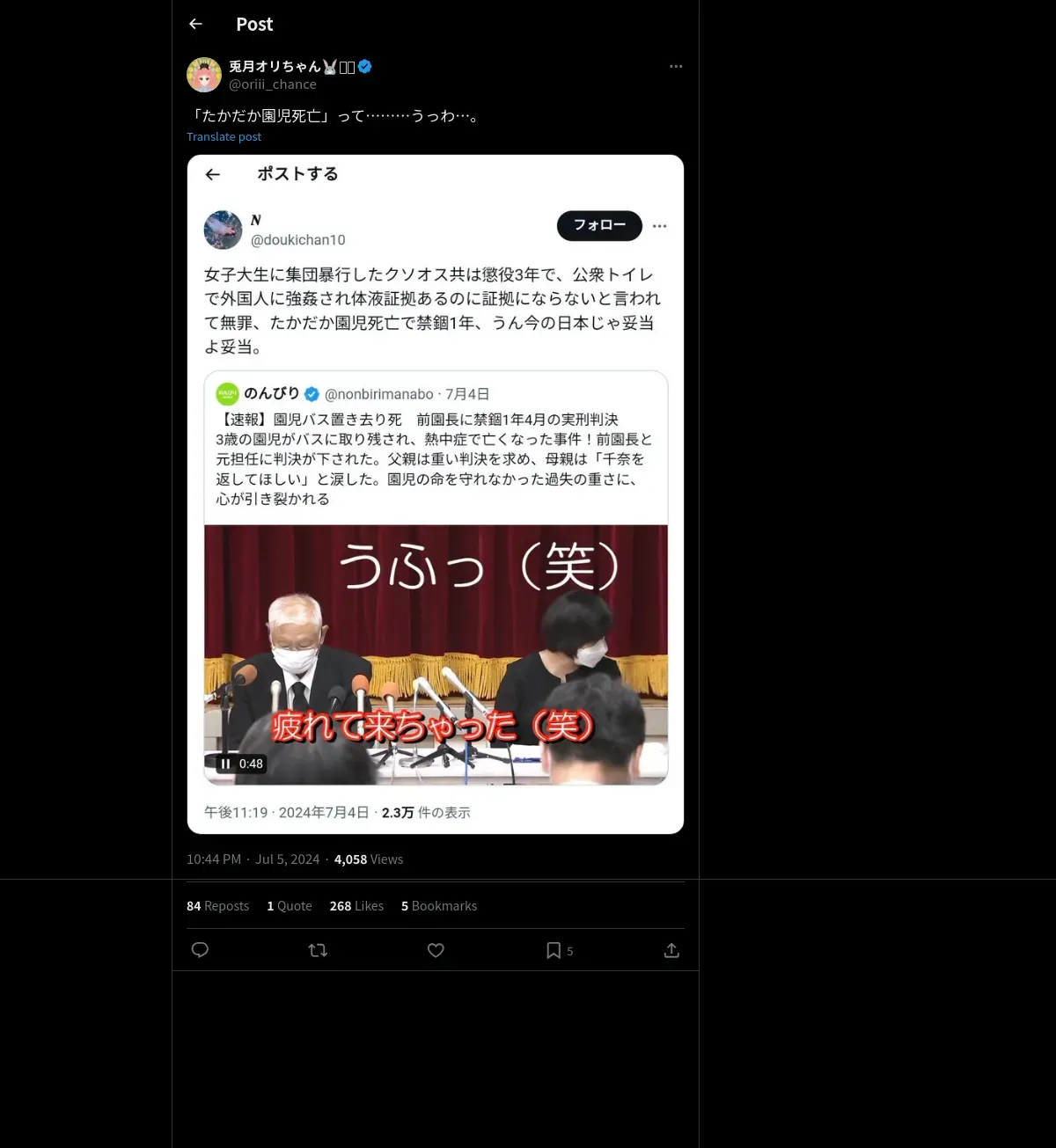This screenshot has width=1056, height=1148.
Task: View the 84 Reposts list
Action: tap(217, 906)
